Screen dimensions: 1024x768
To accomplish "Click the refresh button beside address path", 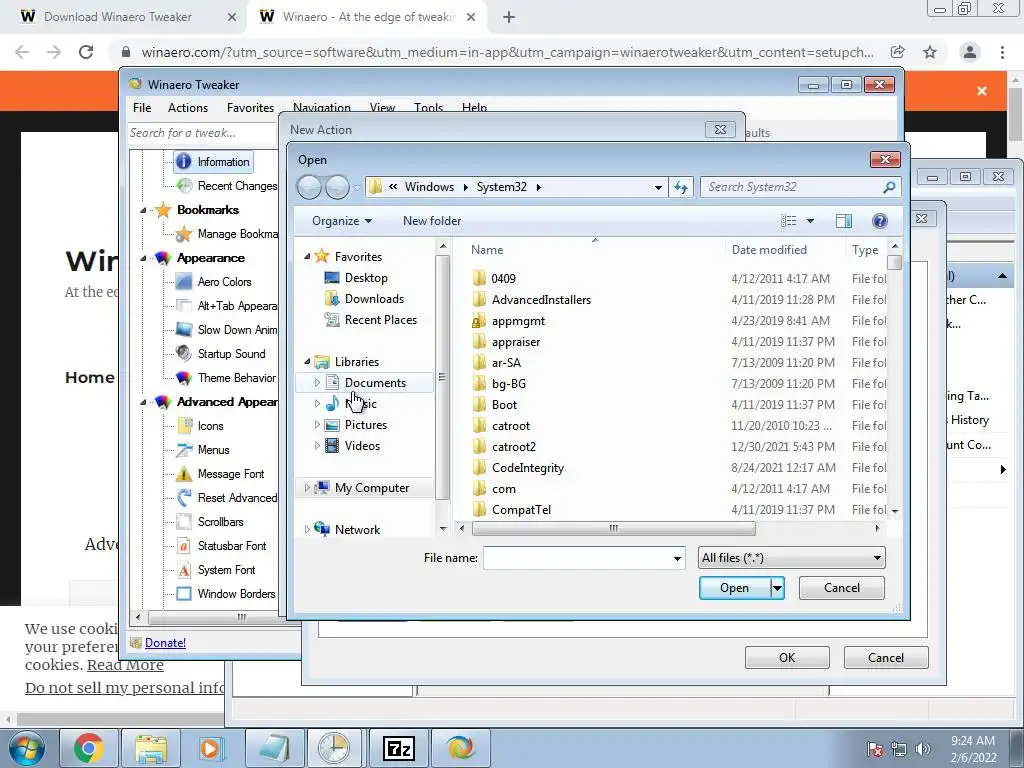I will (681, 187).
